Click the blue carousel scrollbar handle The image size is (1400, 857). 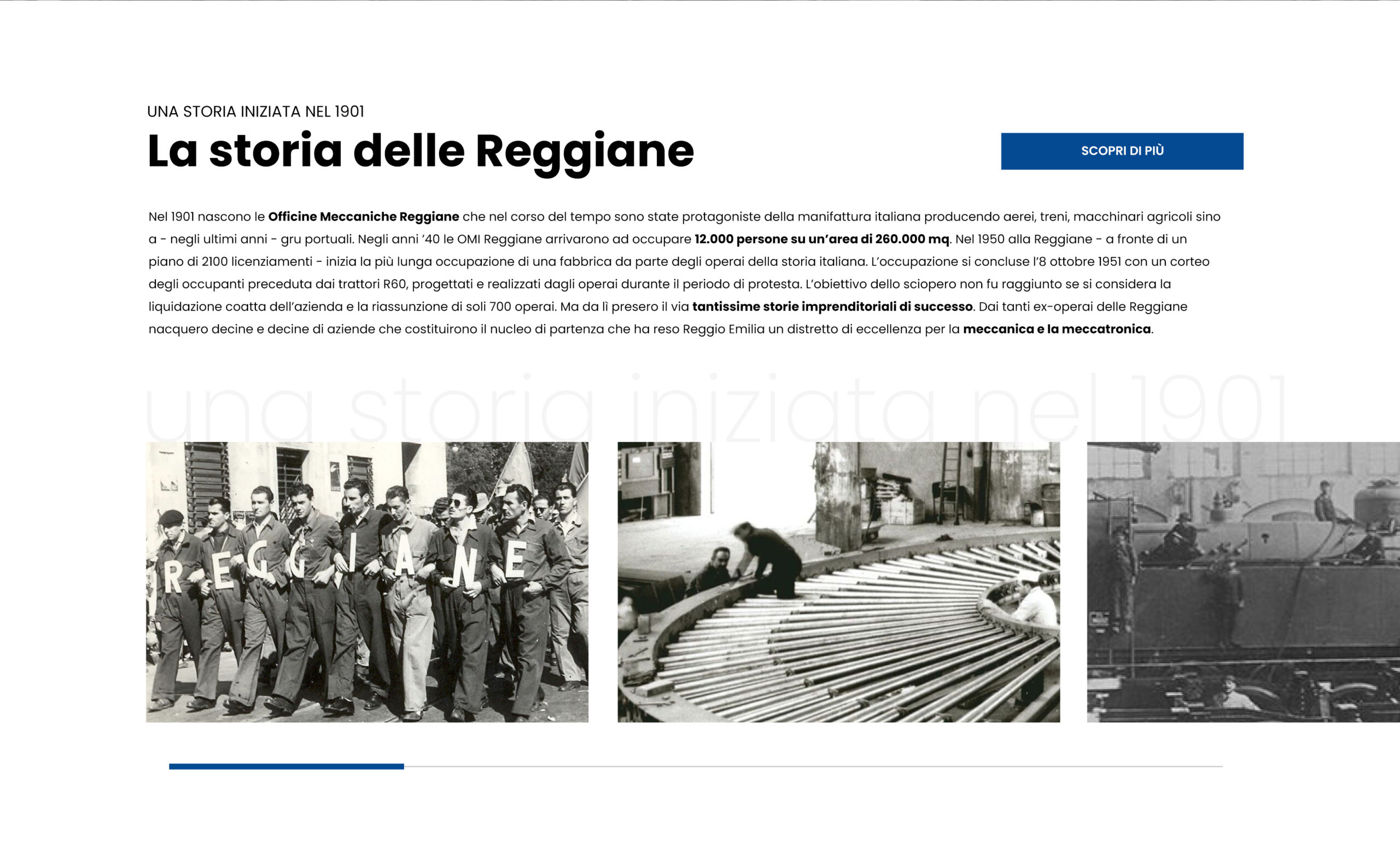pos(286,767)
